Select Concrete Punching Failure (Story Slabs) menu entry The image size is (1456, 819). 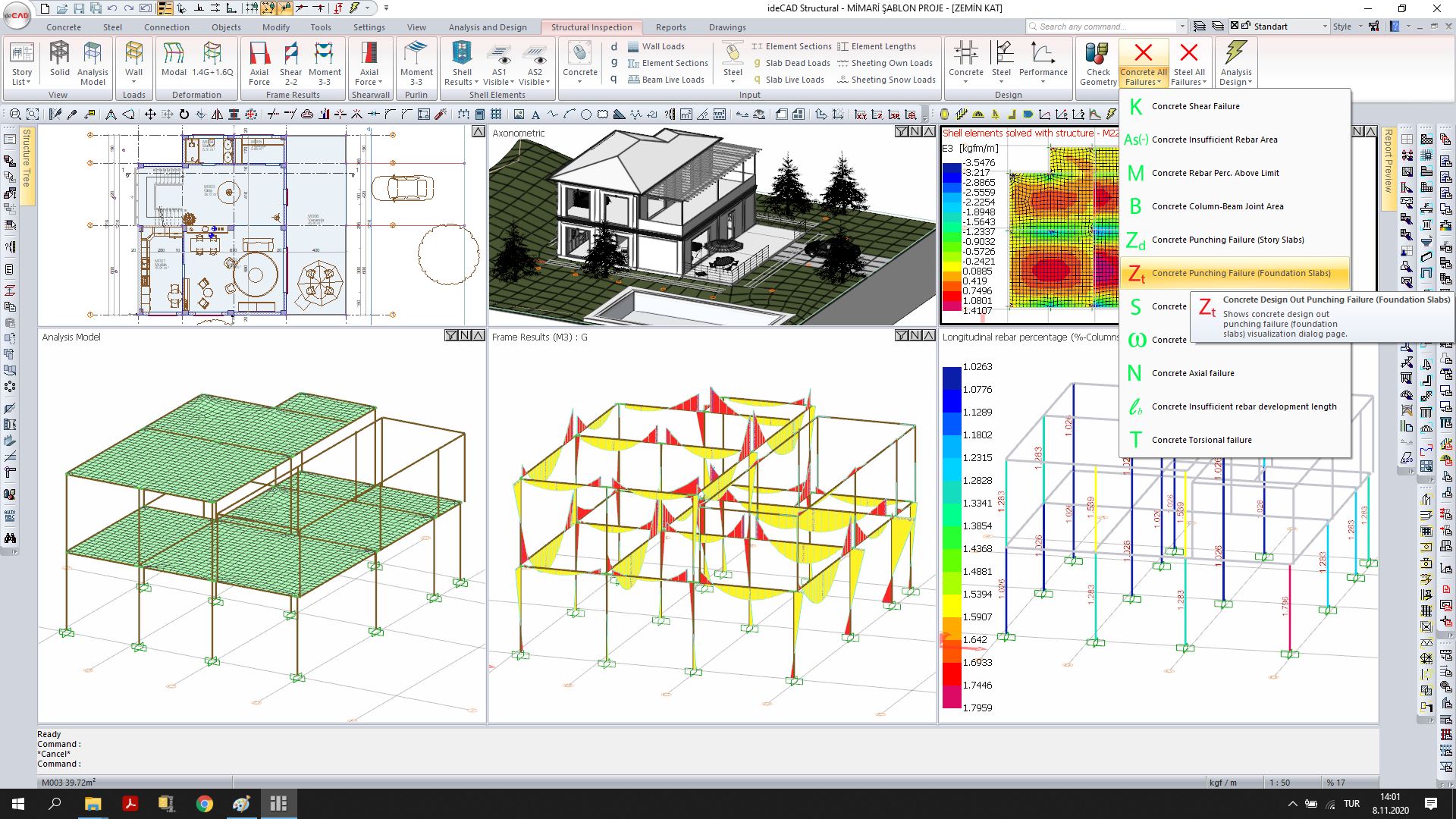1227,240
